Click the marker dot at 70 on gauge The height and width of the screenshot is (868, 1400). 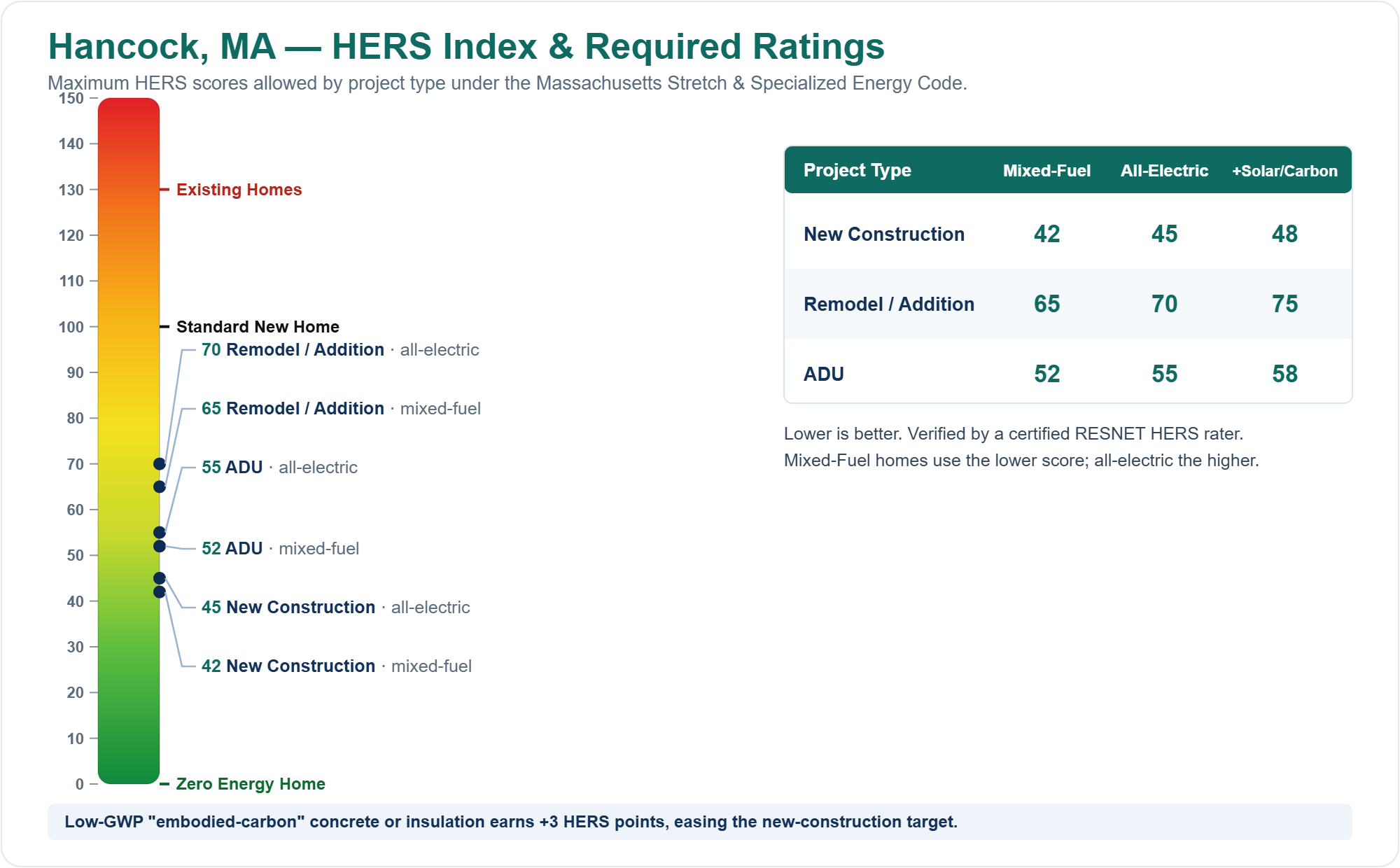coord(160,464)
